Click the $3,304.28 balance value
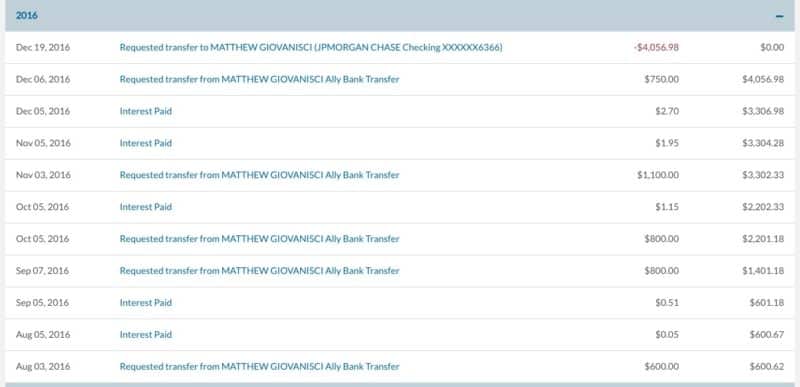The width and height of the screenshot is (800, 387). point(763,143)
